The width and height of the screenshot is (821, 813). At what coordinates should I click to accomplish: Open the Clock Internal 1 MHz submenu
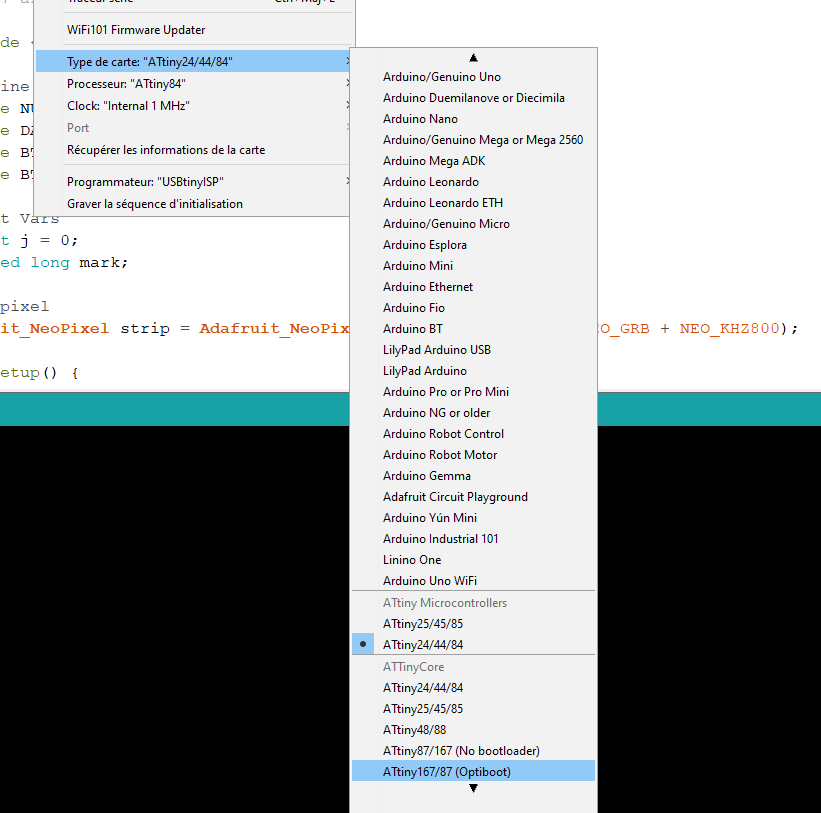click(193, 106)
